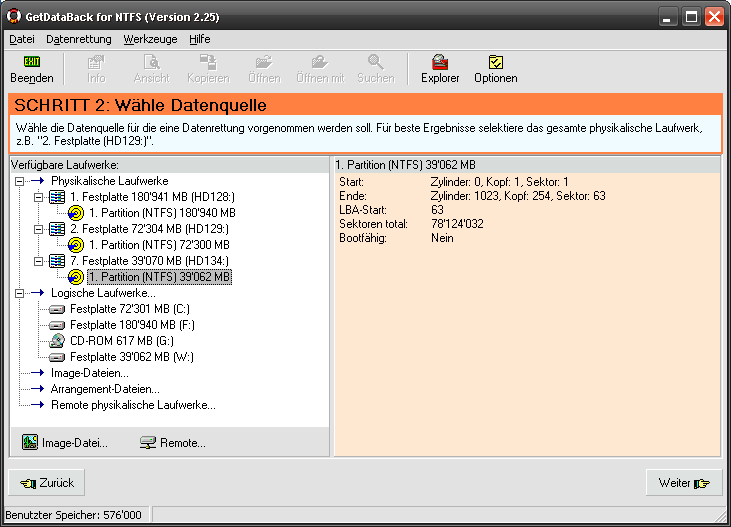Select Remote physikalische Laufwerke... tree entry
The height and width of the screenshot is (527, 731).
tap(133, 405)
